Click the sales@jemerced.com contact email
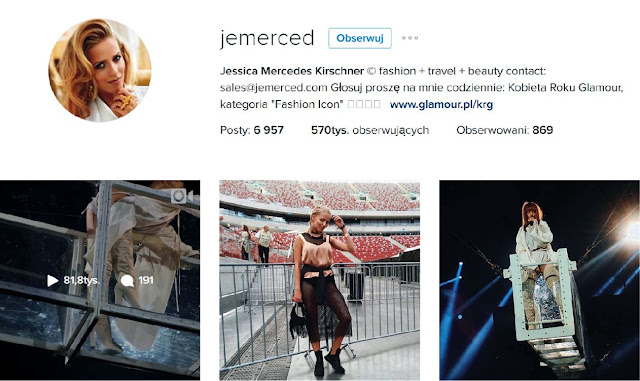The width and height of the screenshot is (640, 381). pyautogui.click(x=273, y=87)
